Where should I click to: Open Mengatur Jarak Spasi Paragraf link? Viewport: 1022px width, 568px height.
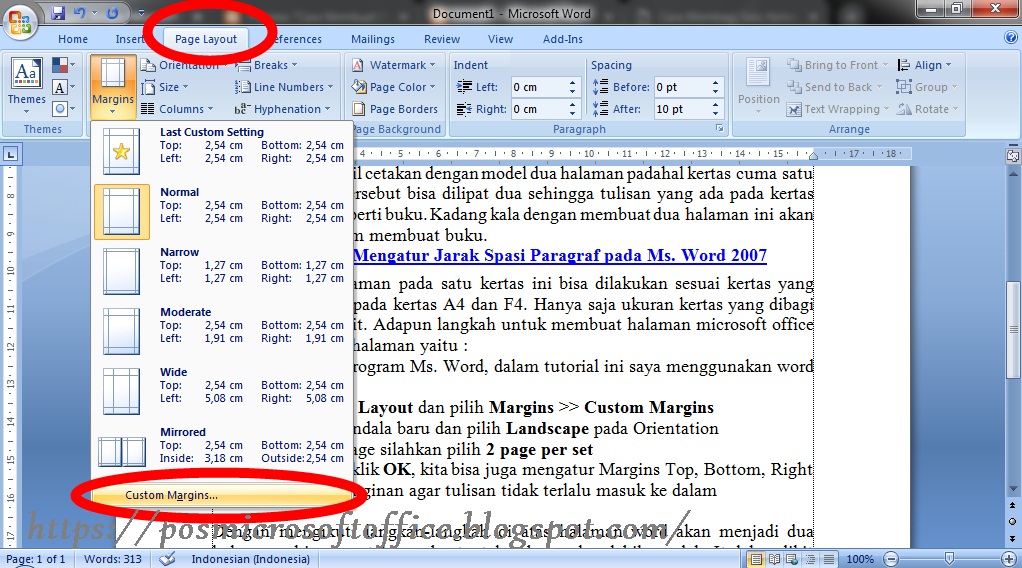click(x=560, y=255)
